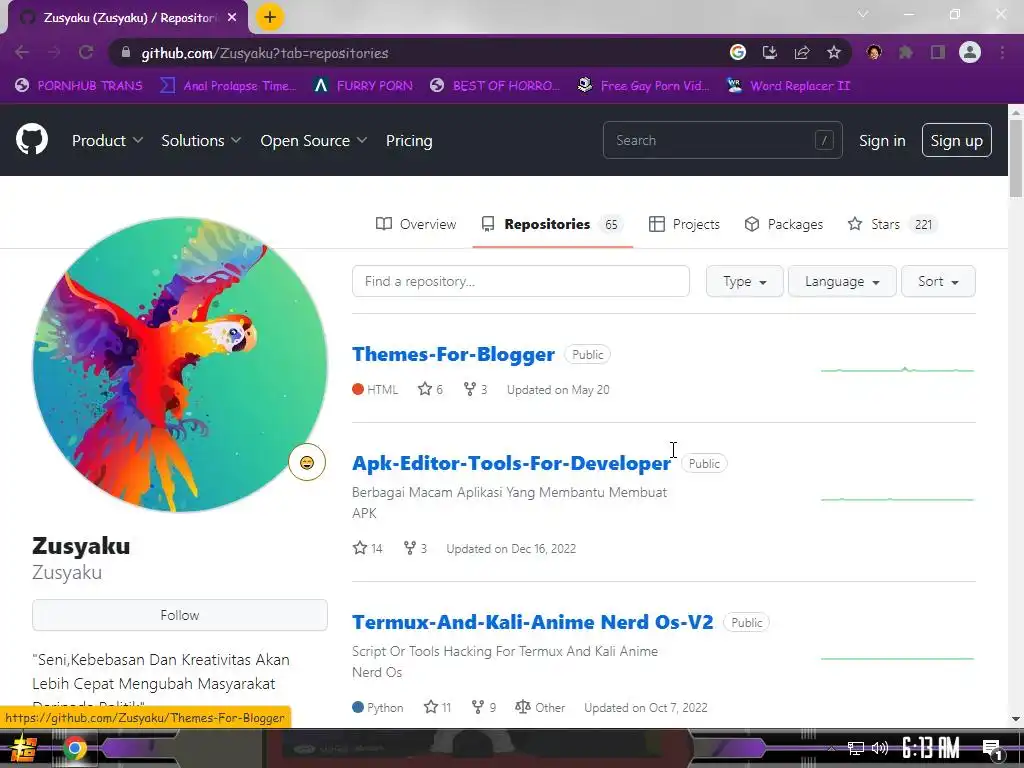
Task: Open the Word Replacer II bookmark
Action: point(789,86)
